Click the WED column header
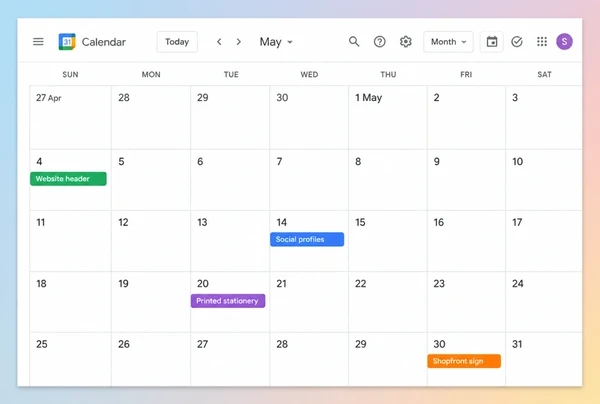Screen dimensions: 600x404 [309, 75]
